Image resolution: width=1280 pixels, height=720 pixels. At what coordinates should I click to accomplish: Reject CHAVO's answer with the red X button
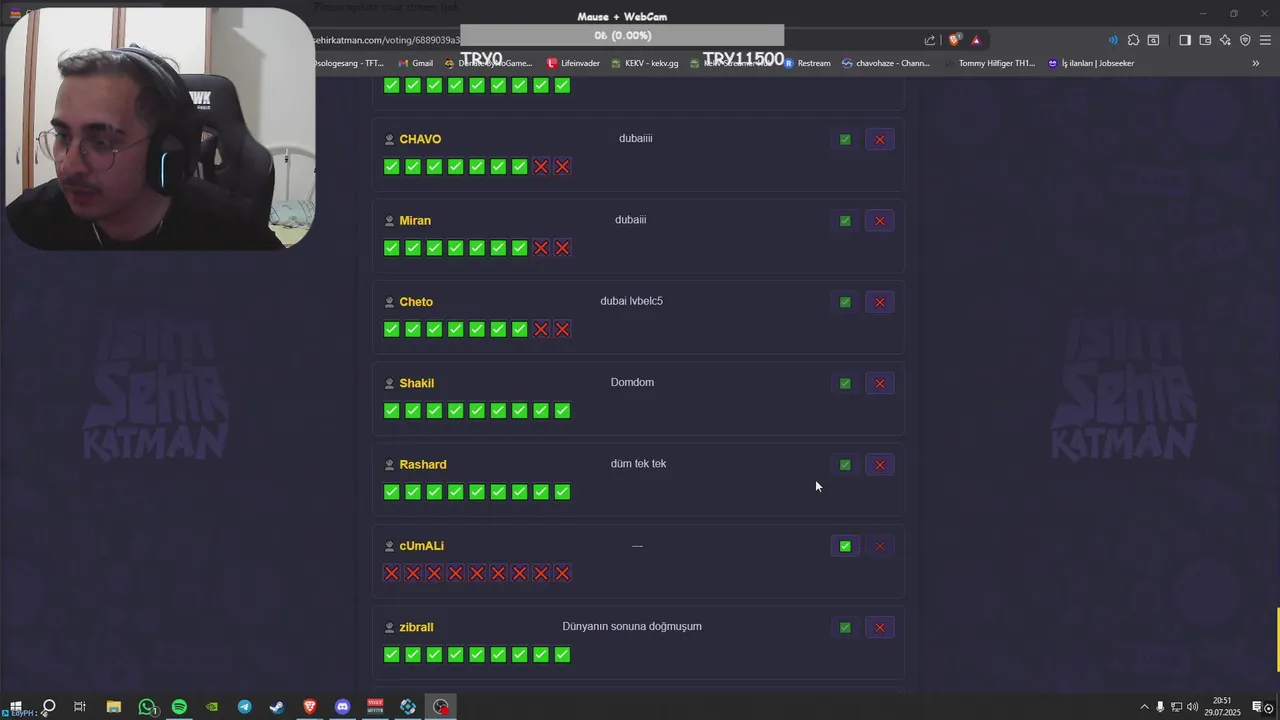880,139
